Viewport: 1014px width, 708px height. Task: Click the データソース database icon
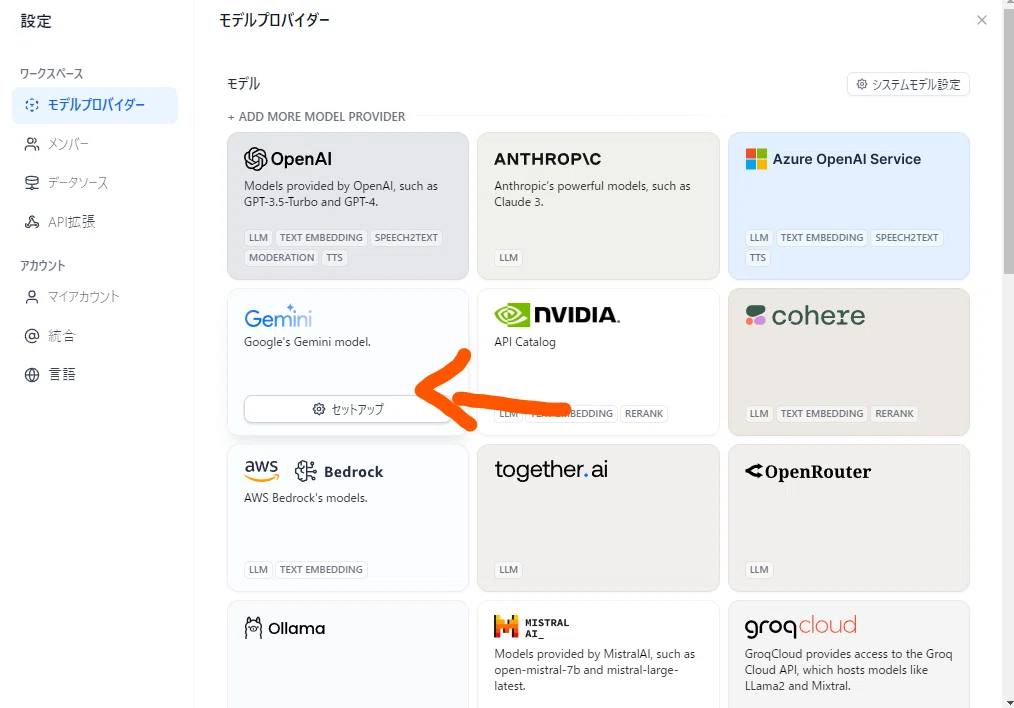pos(32,183)
